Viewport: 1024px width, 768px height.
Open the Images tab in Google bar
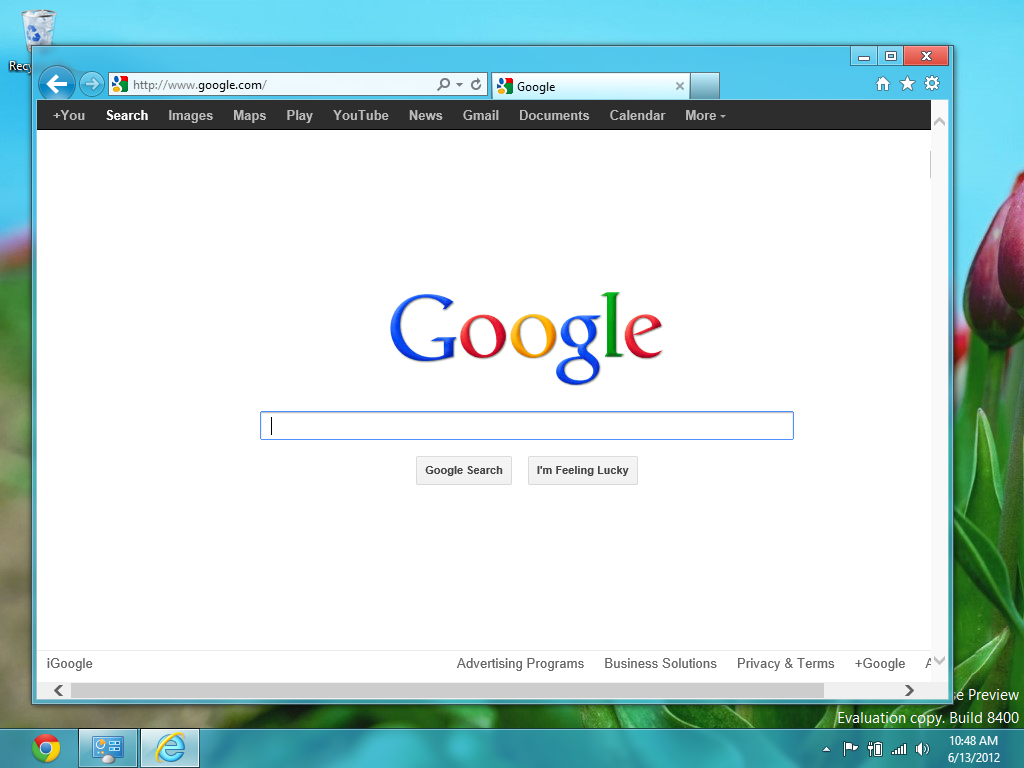tap(190, 115)
